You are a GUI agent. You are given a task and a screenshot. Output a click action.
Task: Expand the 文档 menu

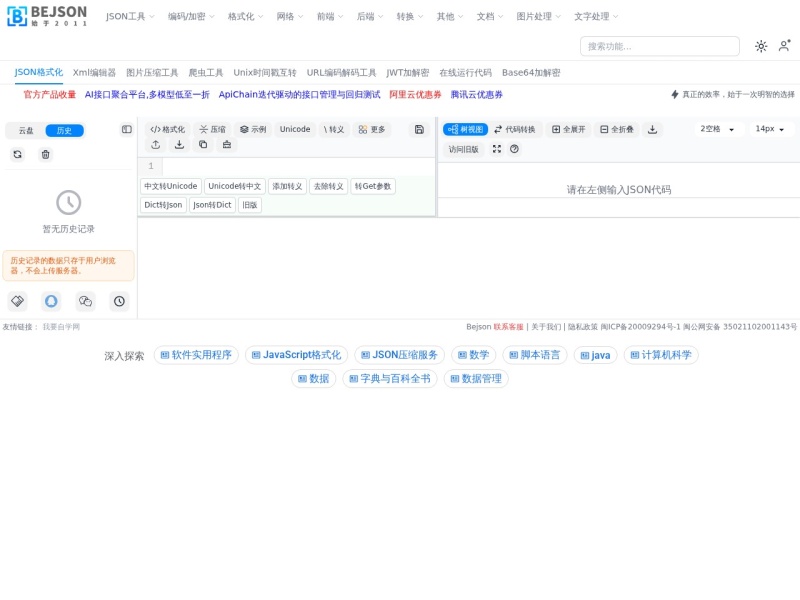tap(490, 16)
